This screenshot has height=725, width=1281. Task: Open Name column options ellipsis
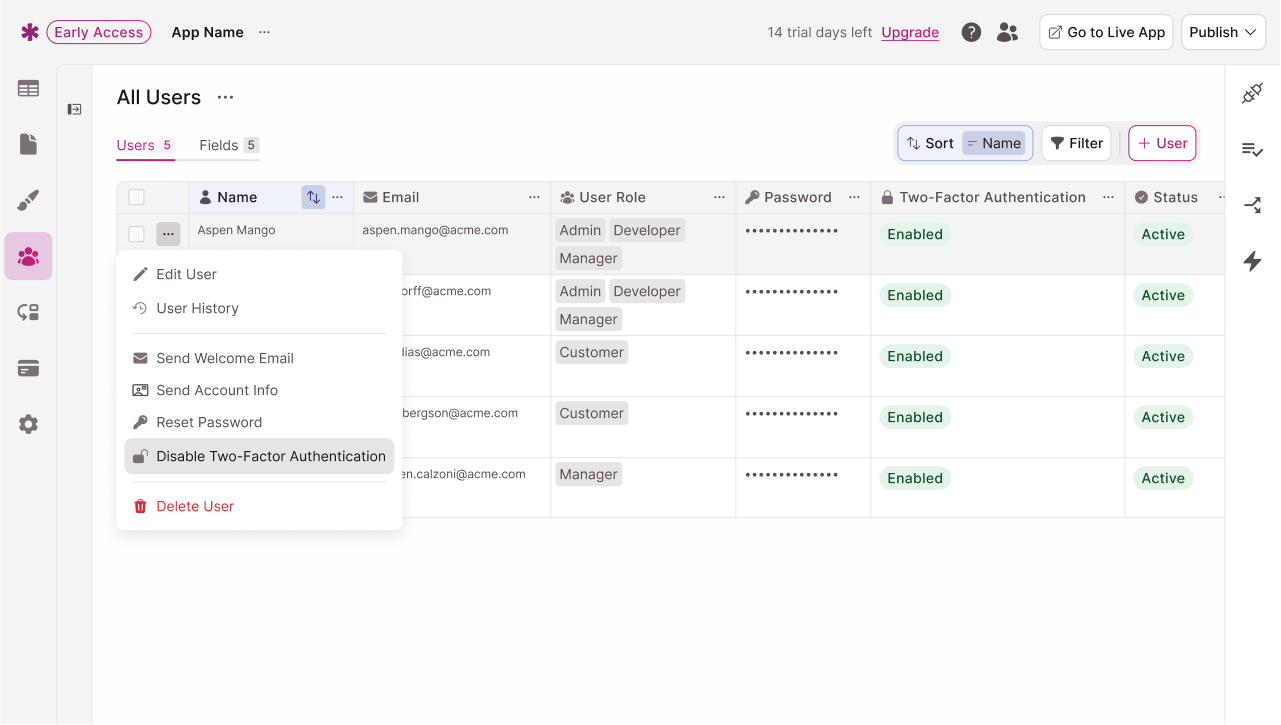(x=338, y=197)
